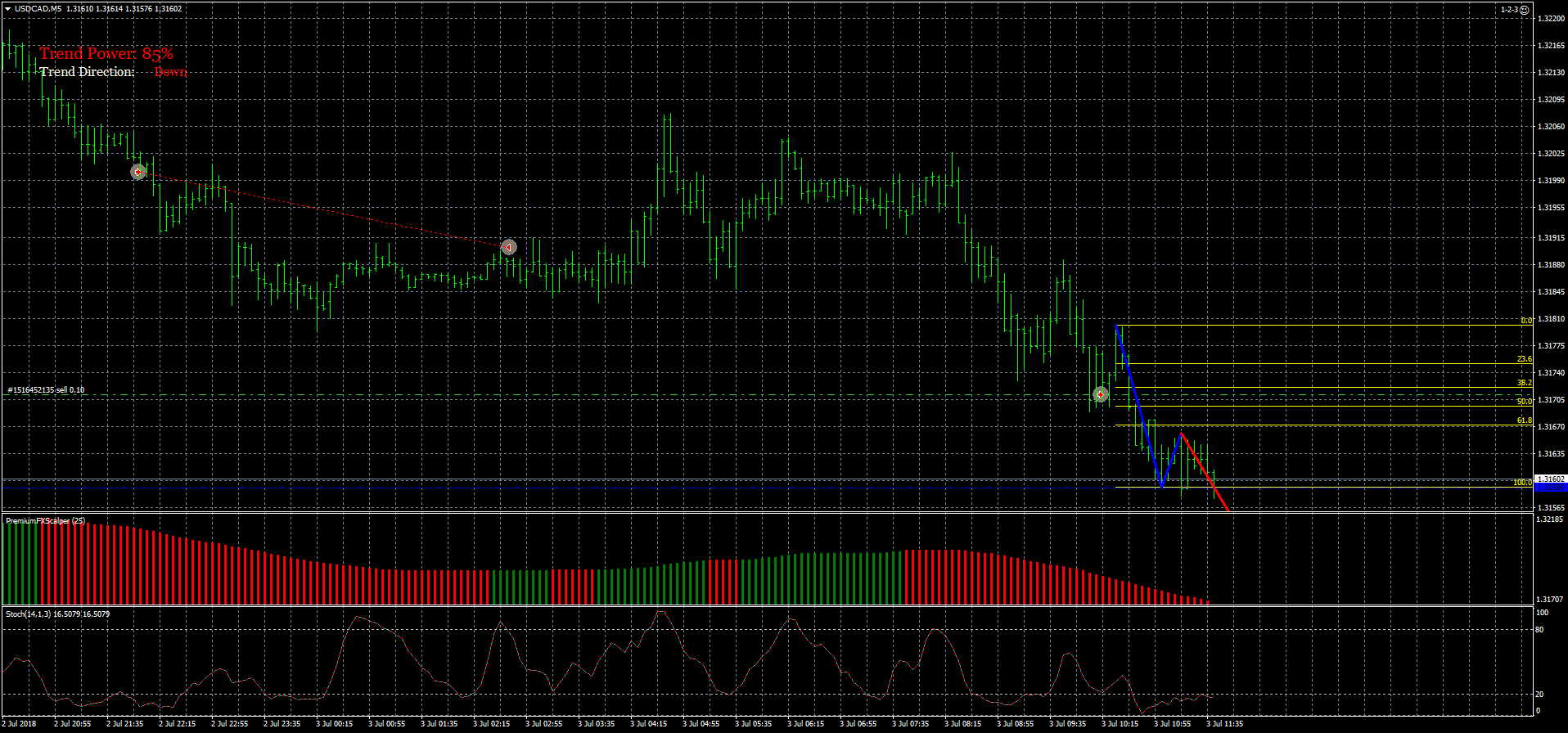Viewport: 1568px width, 733px height.
Task: Select the red downward projection line
Action: (1205, 472)
